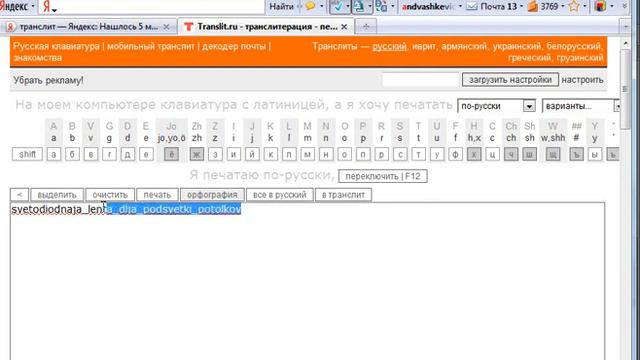Select the Translit.ru tab

click(x=267, y=27)
